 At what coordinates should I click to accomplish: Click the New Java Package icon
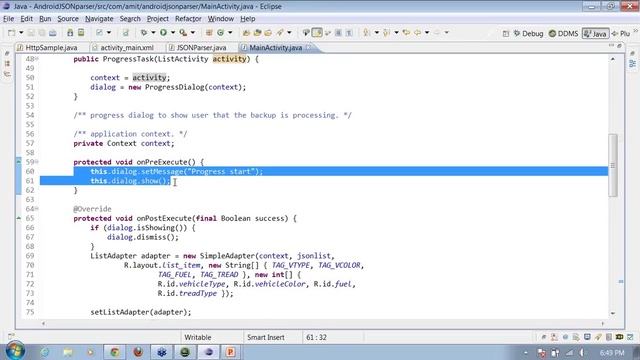coord(209,33)
